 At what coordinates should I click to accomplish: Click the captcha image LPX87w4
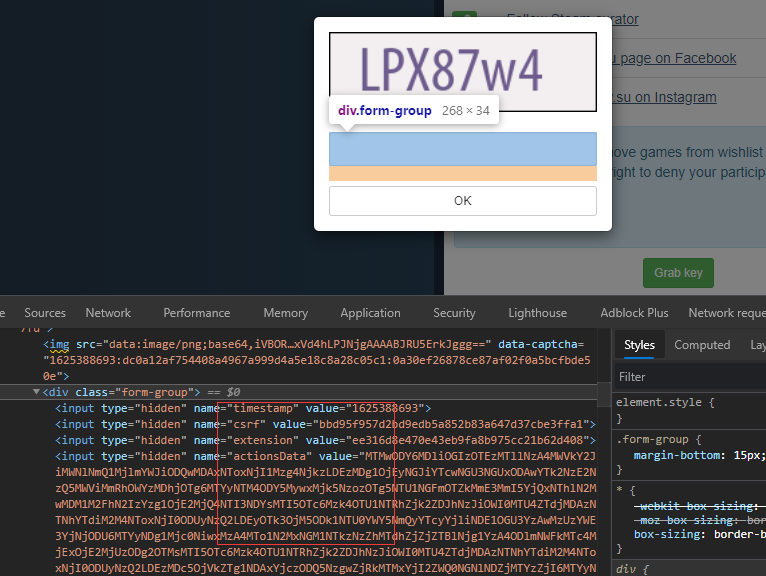(463, 72)
